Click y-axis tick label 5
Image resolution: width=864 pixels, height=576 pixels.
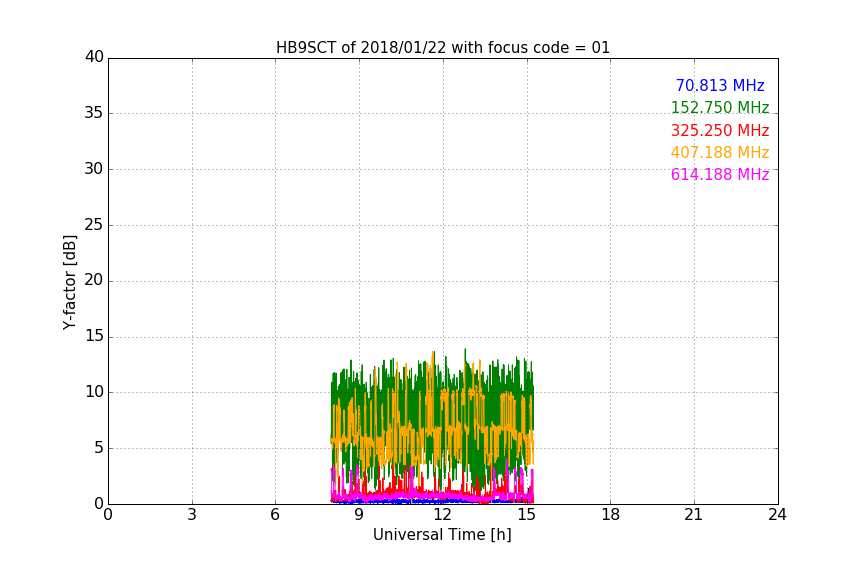(99, 448)
